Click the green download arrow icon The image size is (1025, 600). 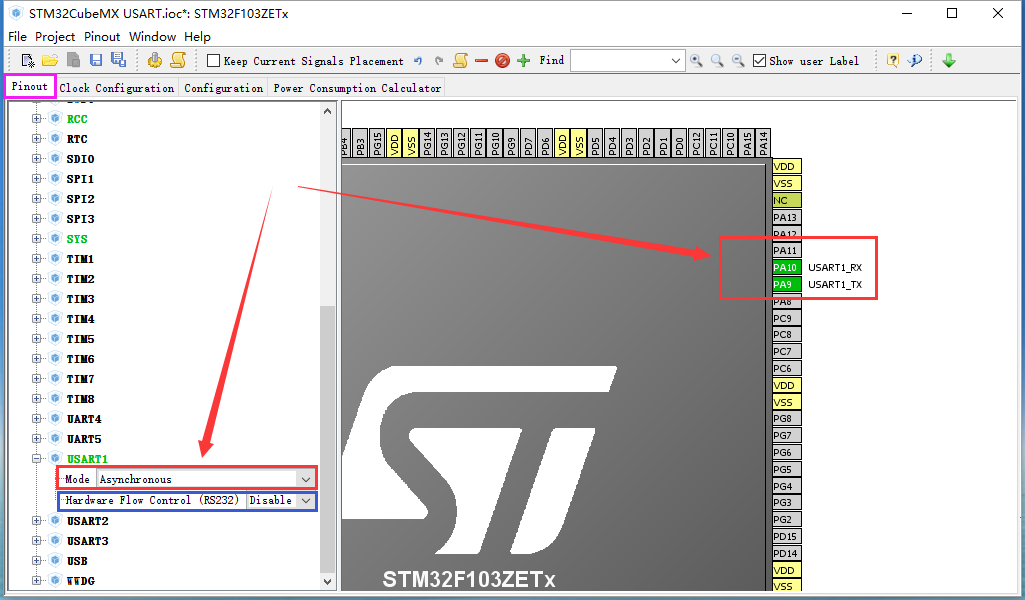[x=949, y=61]
